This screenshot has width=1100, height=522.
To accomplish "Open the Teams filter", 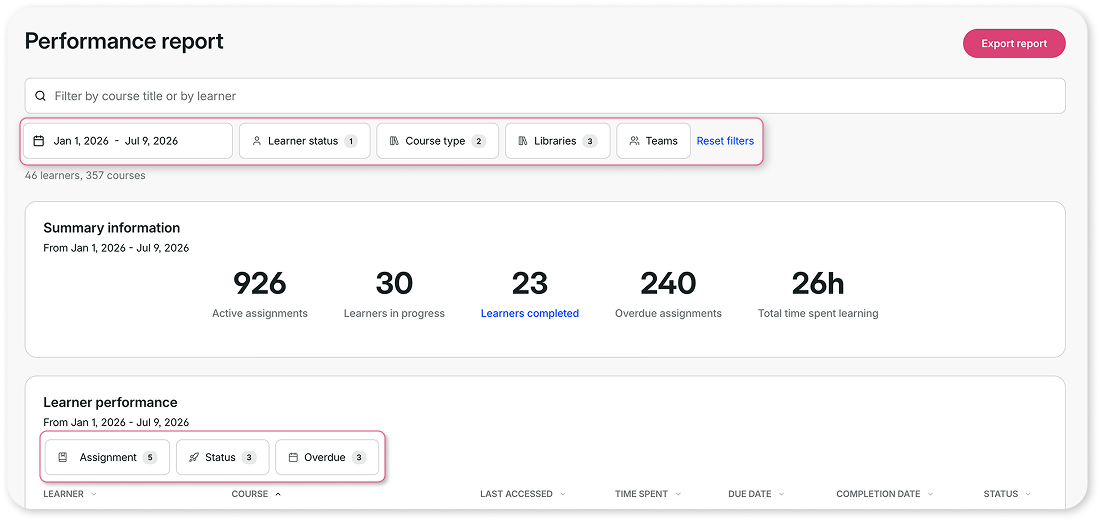I will click(654, 141).
